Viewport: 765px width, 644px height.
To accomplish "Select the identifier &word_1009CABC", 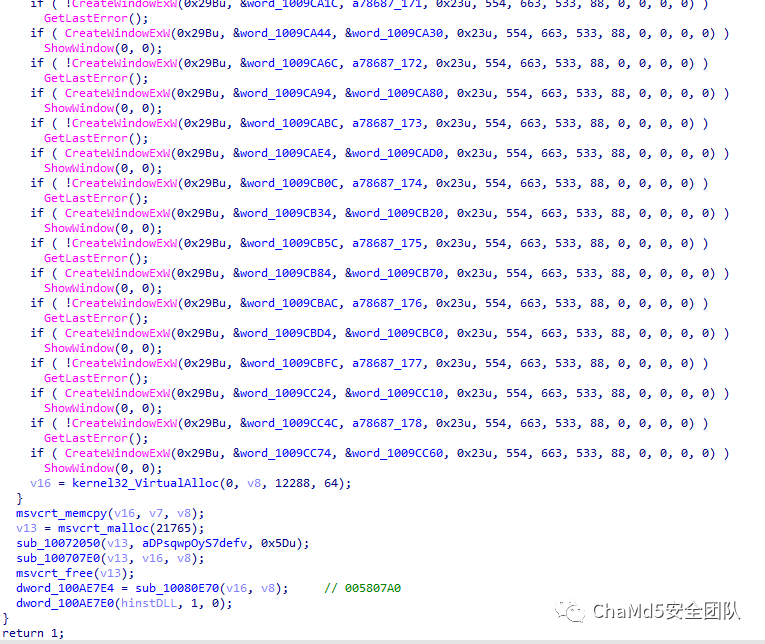I will [x=289, y=123].
